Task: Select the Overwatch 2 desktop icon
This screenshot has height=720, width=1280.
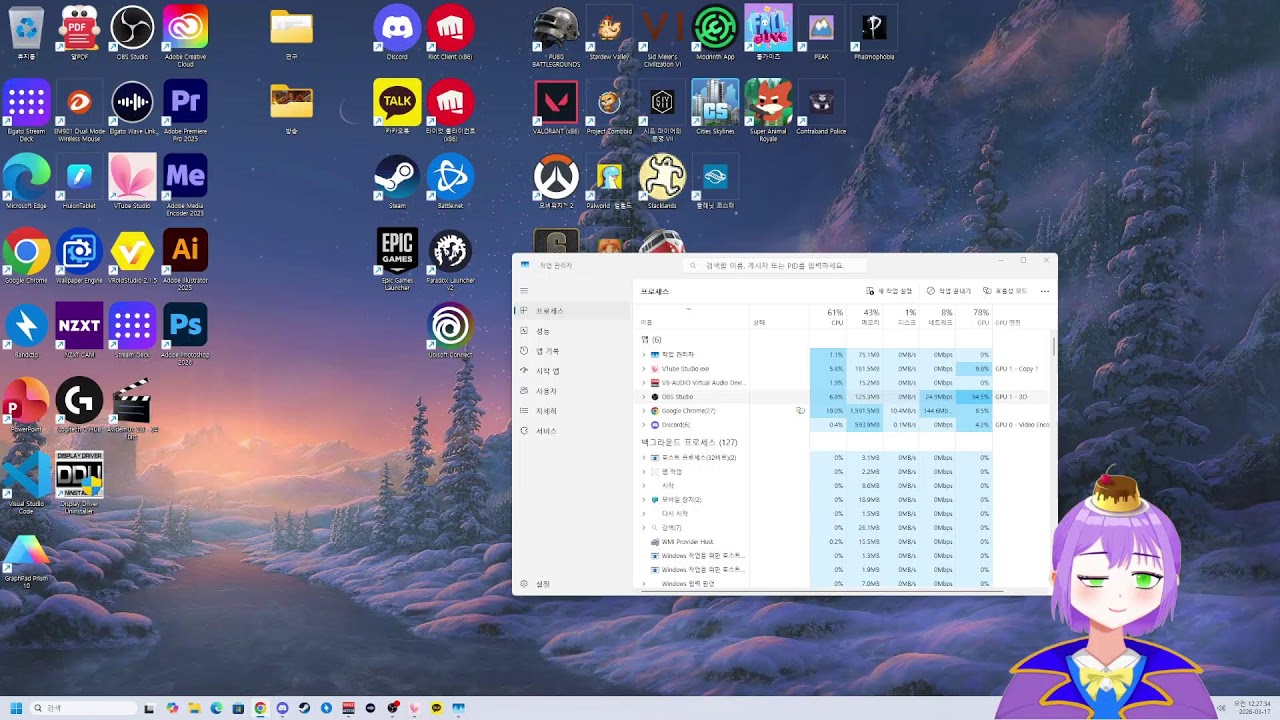Action: click(x=556, y=182)
